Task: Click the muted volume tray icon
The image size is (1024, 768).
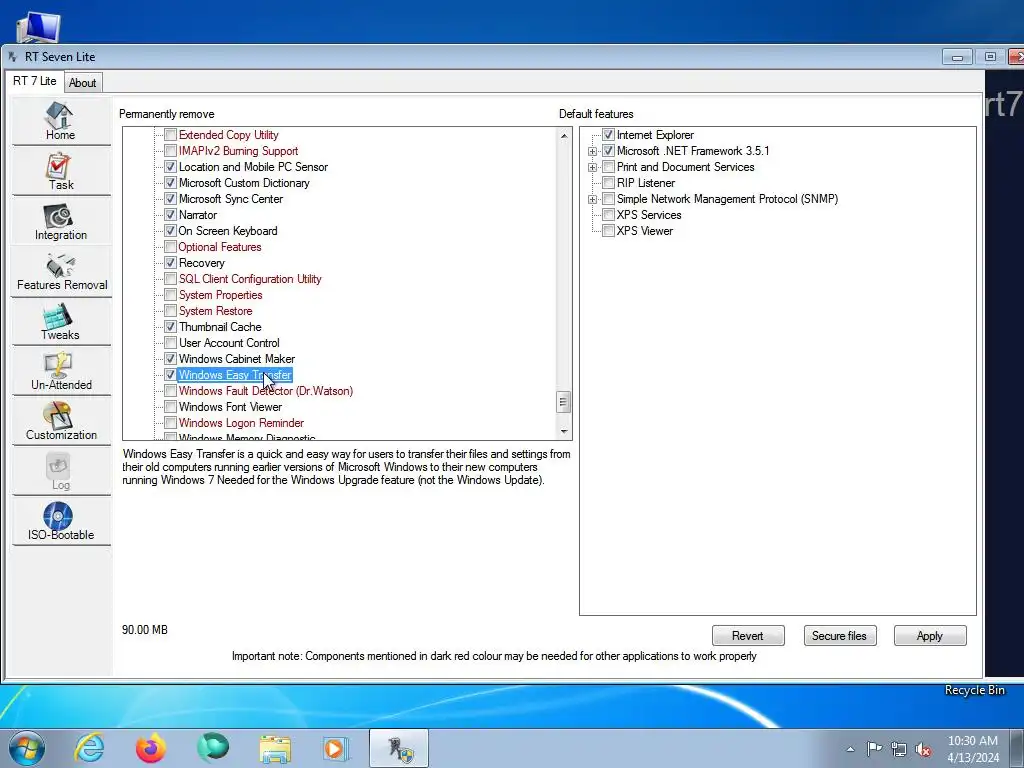Action: click(x=923, y=749)
